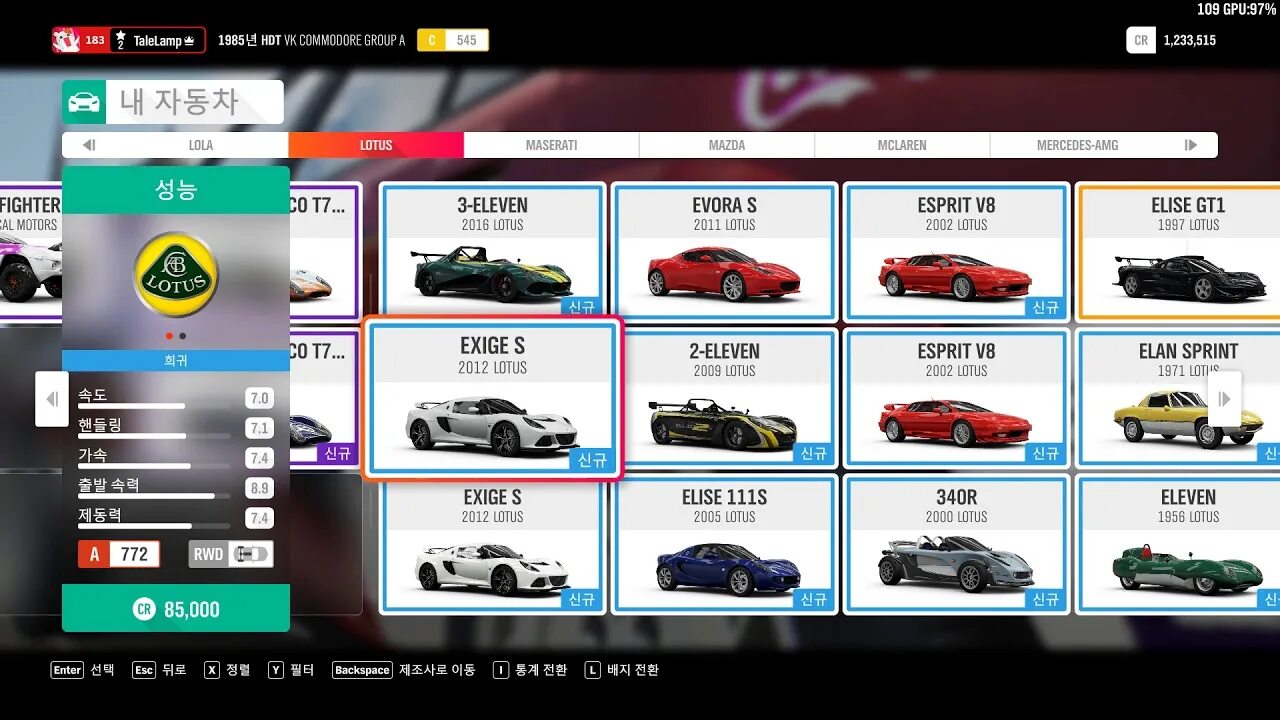Select the top-row 2002 Esprit V8 card

tap(956, 252)
